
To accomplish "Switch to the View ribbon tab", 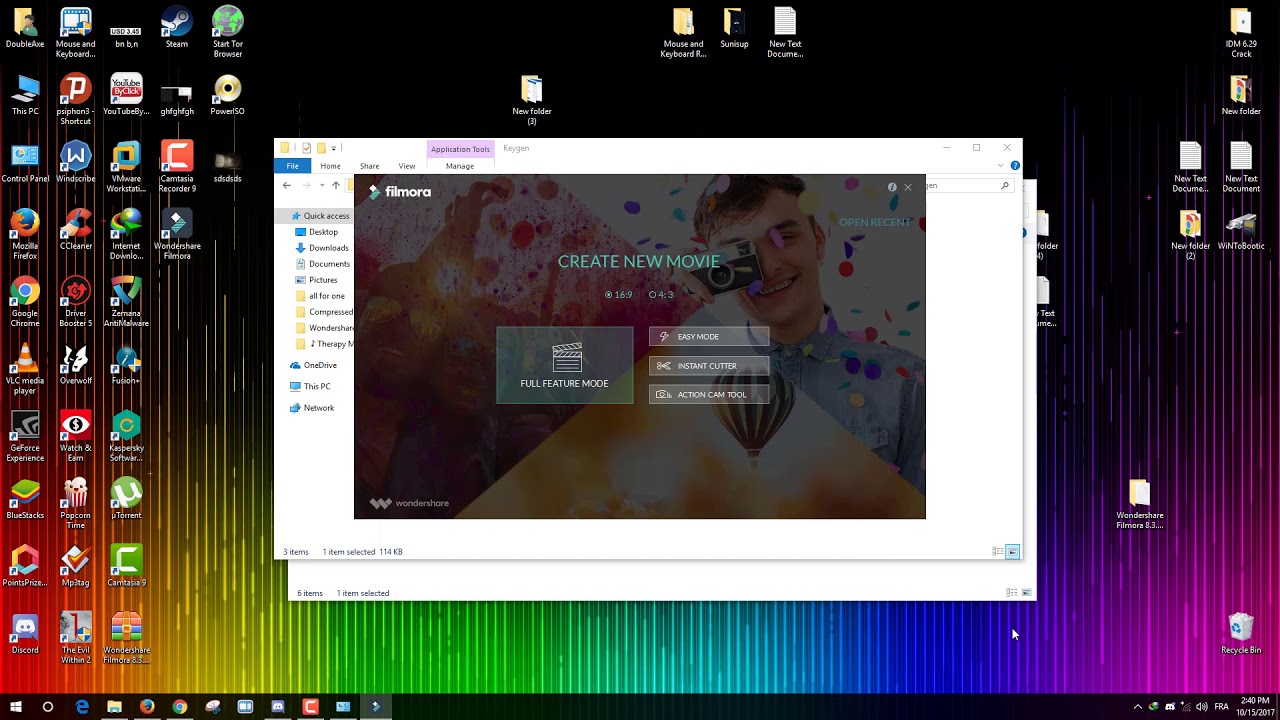I will click(407, 166).
